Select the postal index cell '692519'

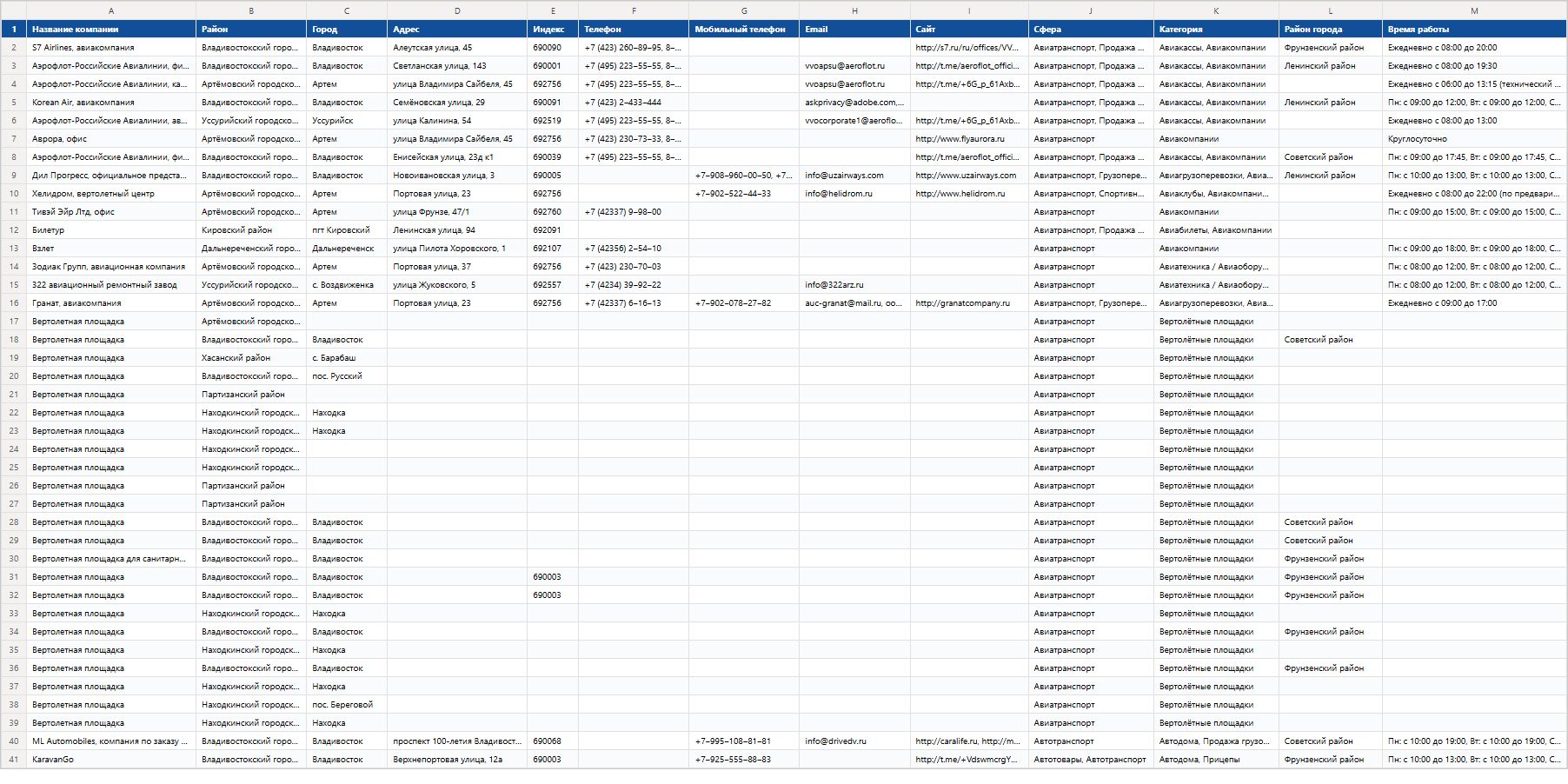point(553,121)
